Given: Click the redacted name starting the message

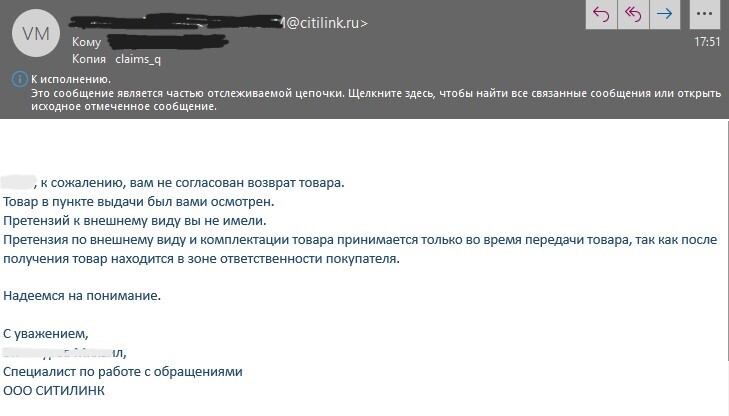Looking at the screenshot, I should point(18,182).
